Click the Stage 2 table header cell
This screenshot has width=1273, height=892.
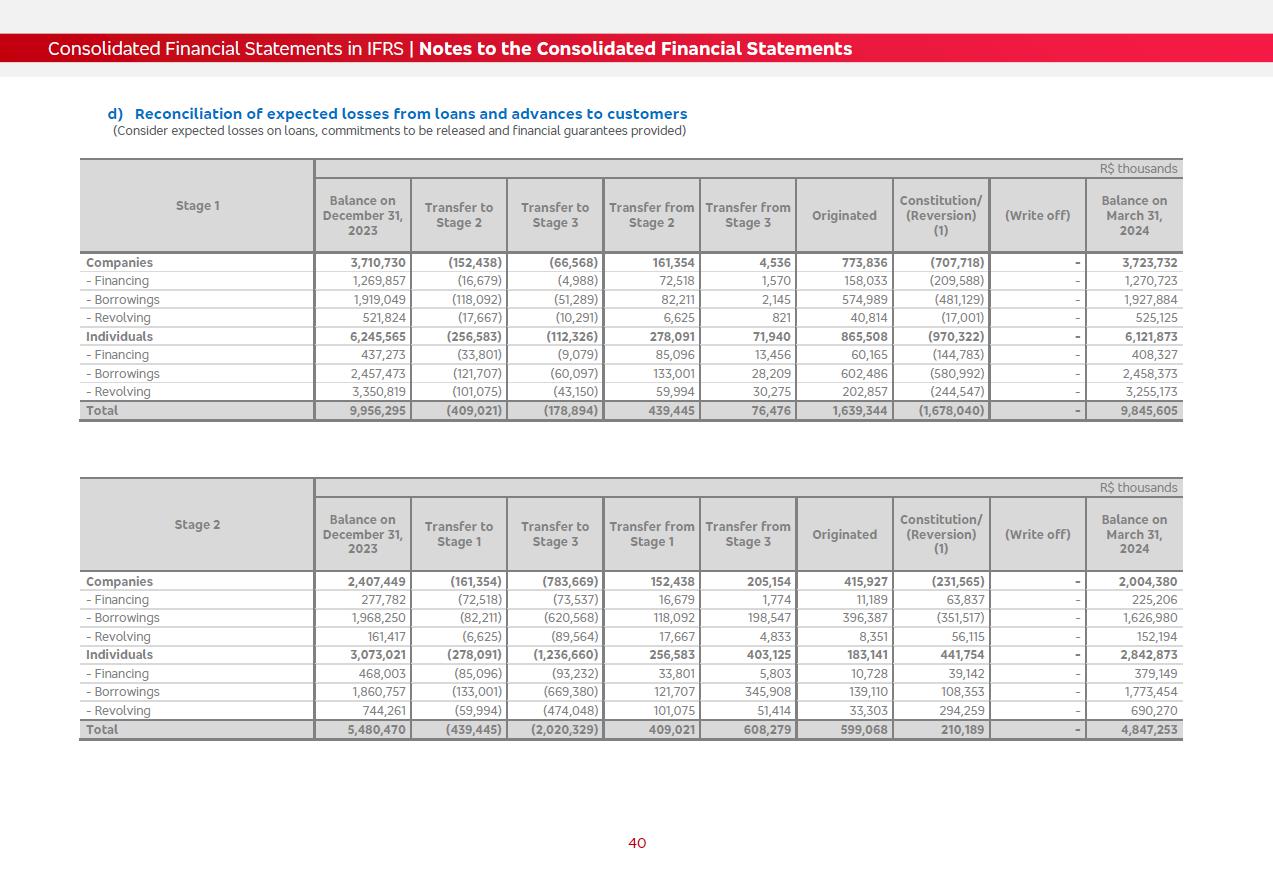click(x=197, y=525)
